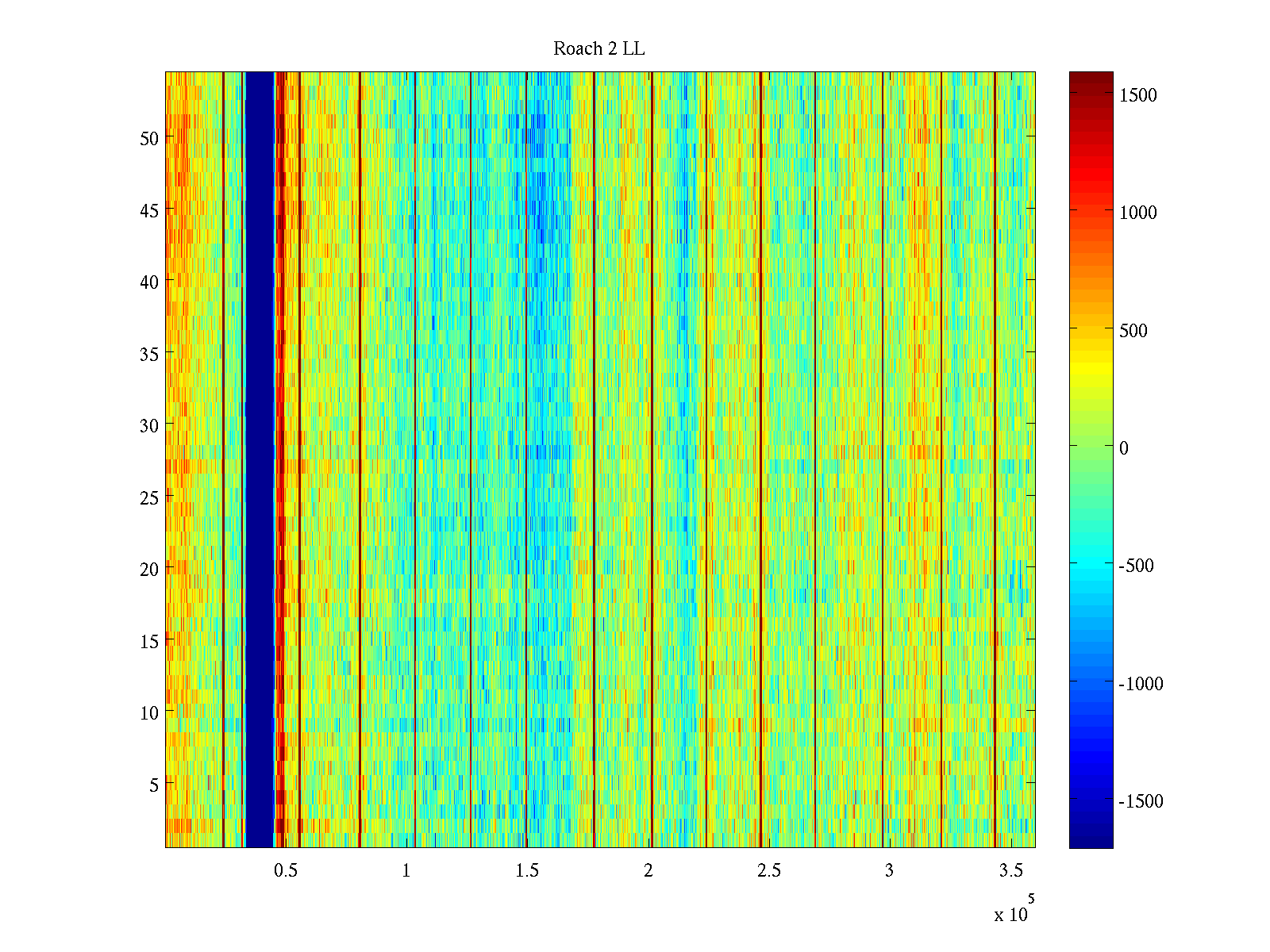Click the colorbar tick label 1500

click(1137, 95)
